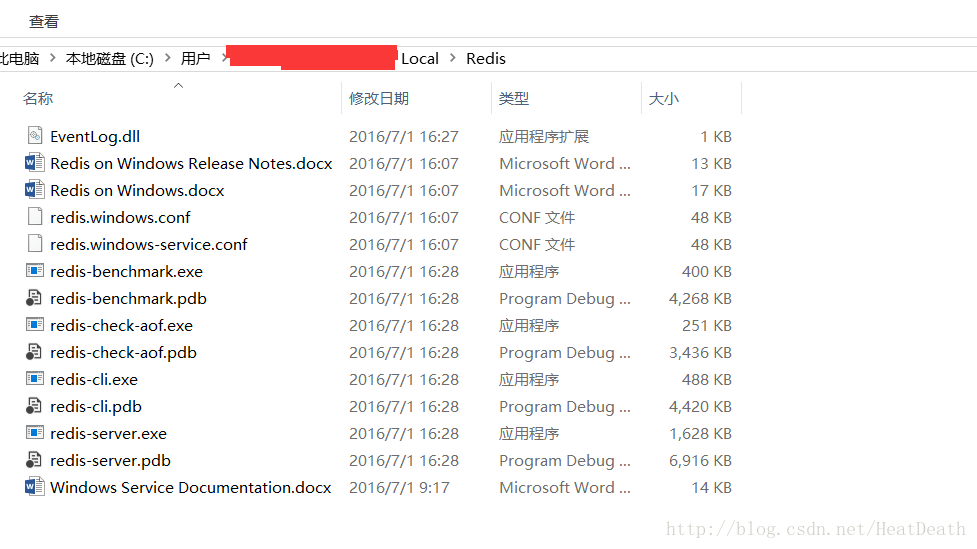The image size is (977, 549).
Task: Click the 4,420 KB size value
Action: click(700, 406)
